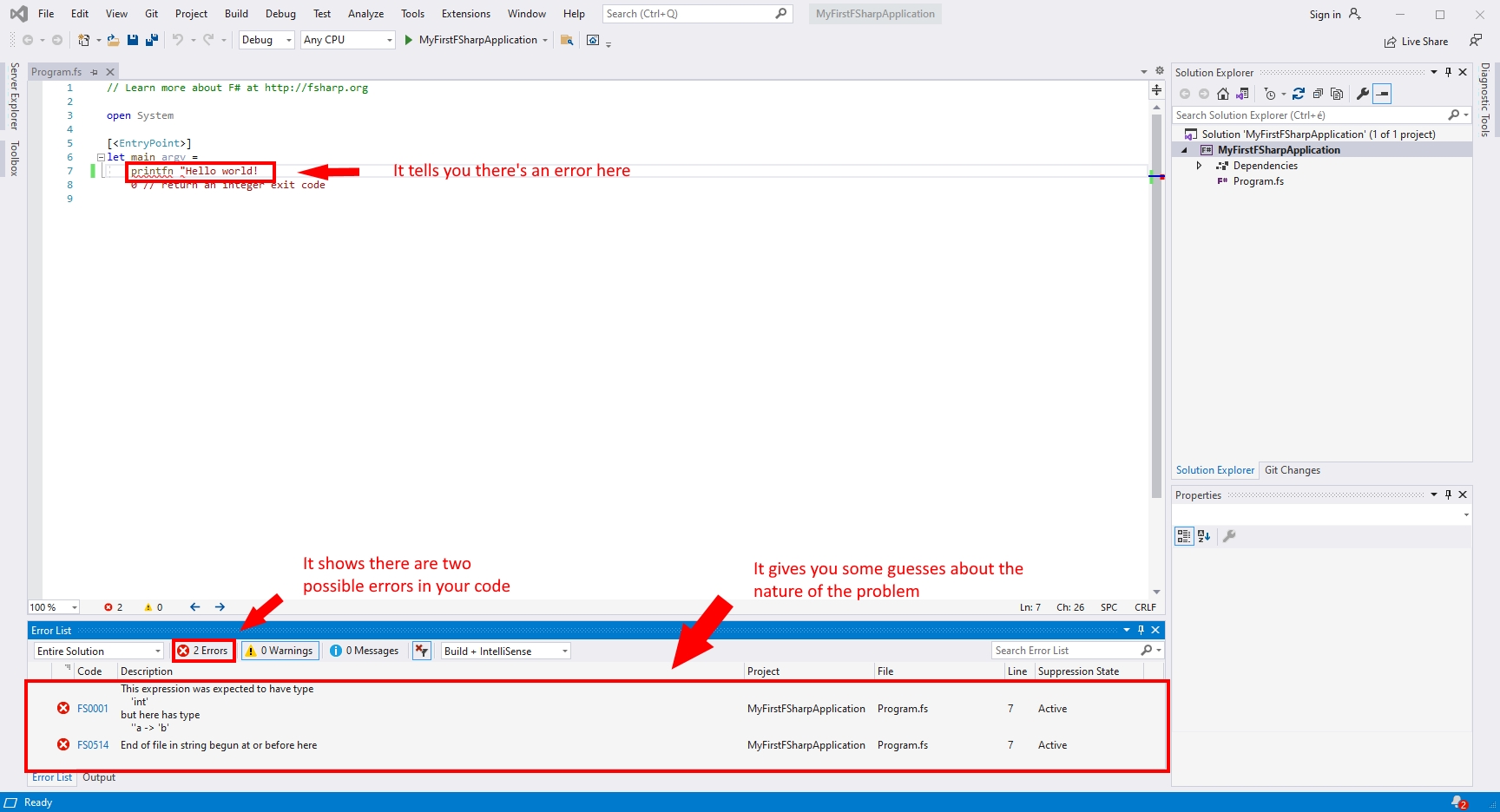Open the Analyze menu
The width and height of the screenshot is (1500, 812).
(x=365, y=14)
